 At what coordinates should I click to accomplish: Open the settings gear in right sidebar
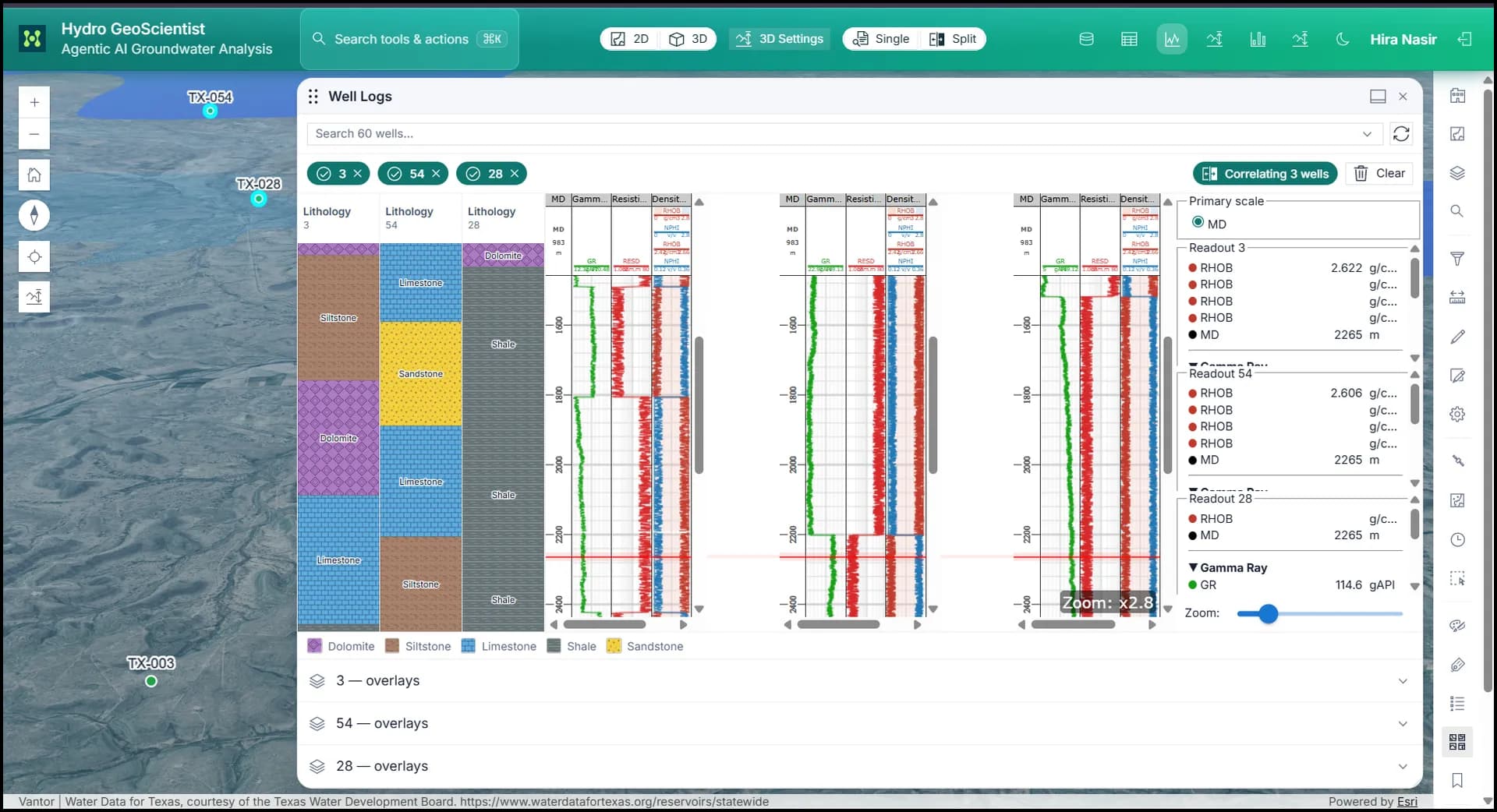1457,415
